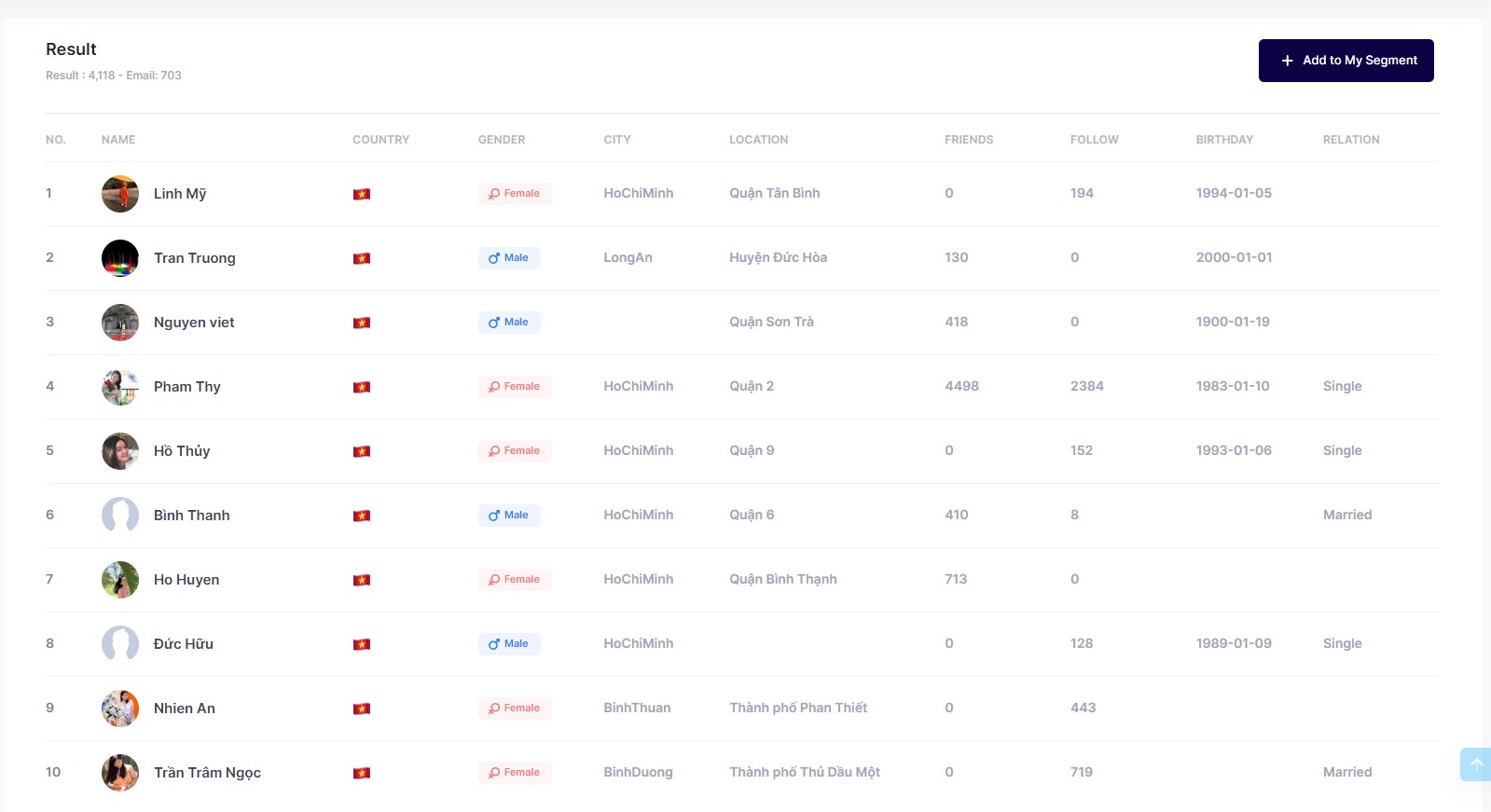The height and width of the screenshot is (812, 1491).
Task: Click the name Ho Huyen
Action: point(186,580)
